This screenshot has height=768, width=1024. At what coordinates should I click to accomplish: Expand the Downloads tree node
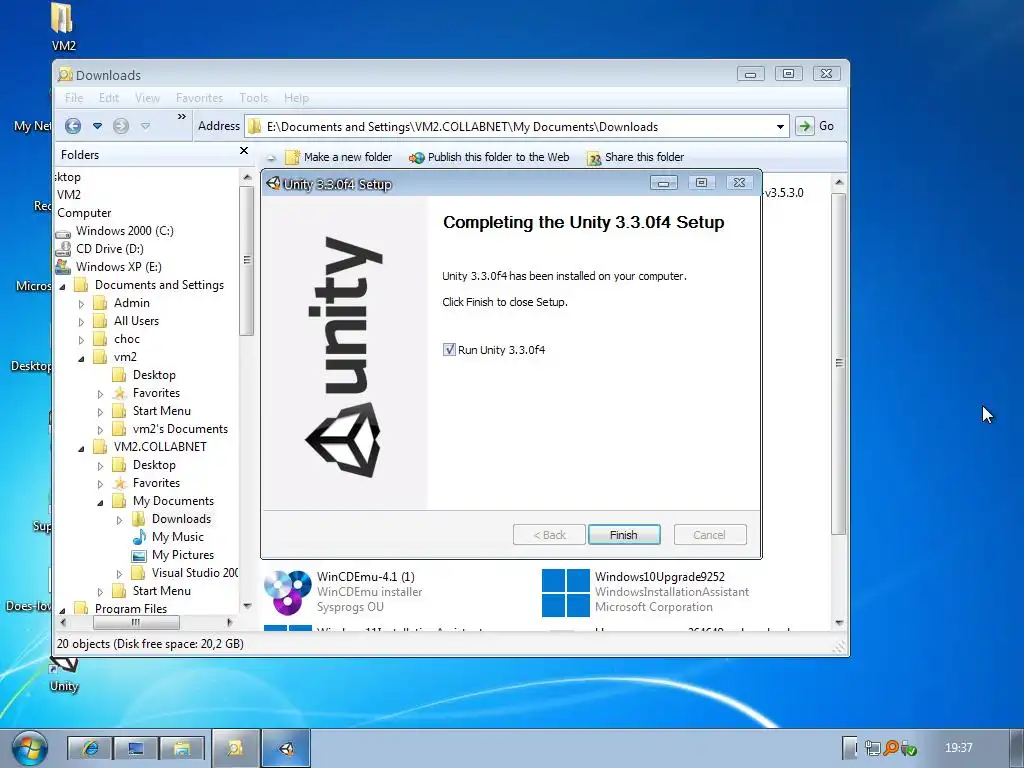pyautogui.click(x=120, y=520)
